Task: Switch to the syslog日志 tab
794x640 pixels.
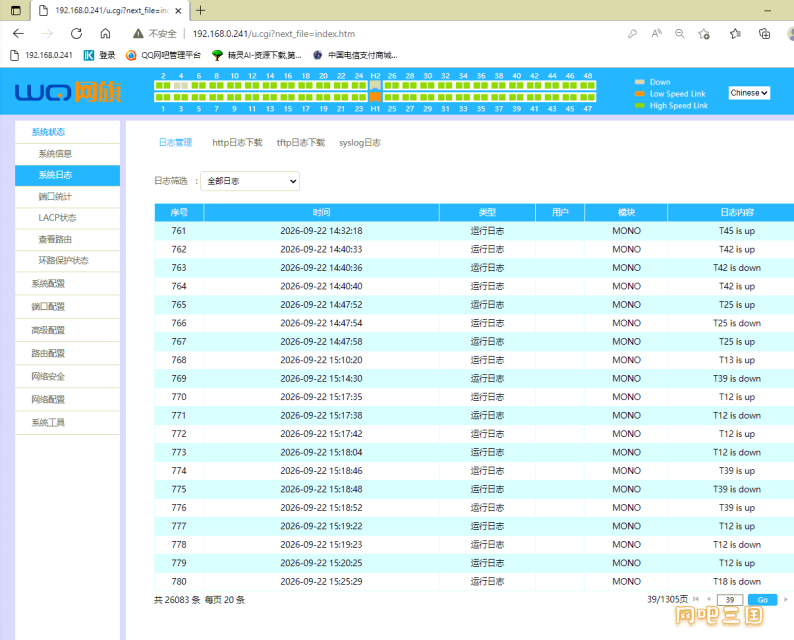Action: [360, 143]
